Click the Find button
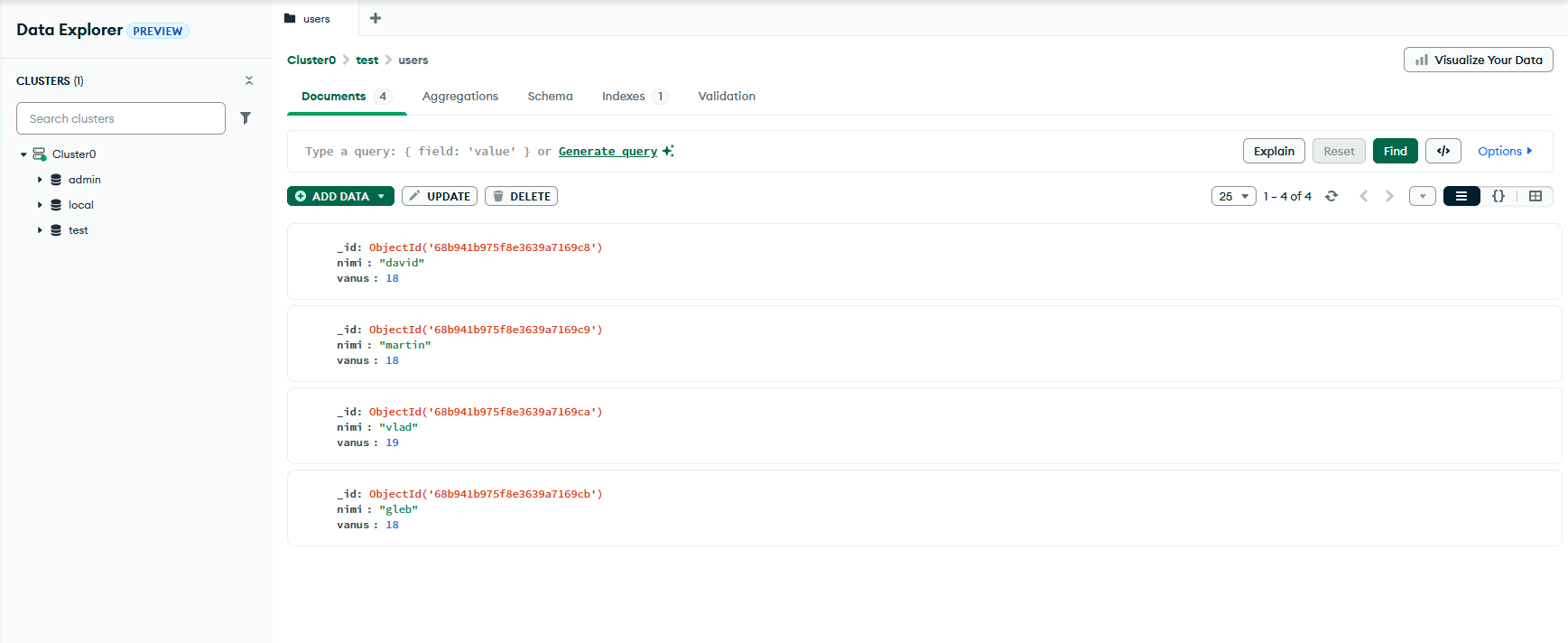 tap(1396, 151)
